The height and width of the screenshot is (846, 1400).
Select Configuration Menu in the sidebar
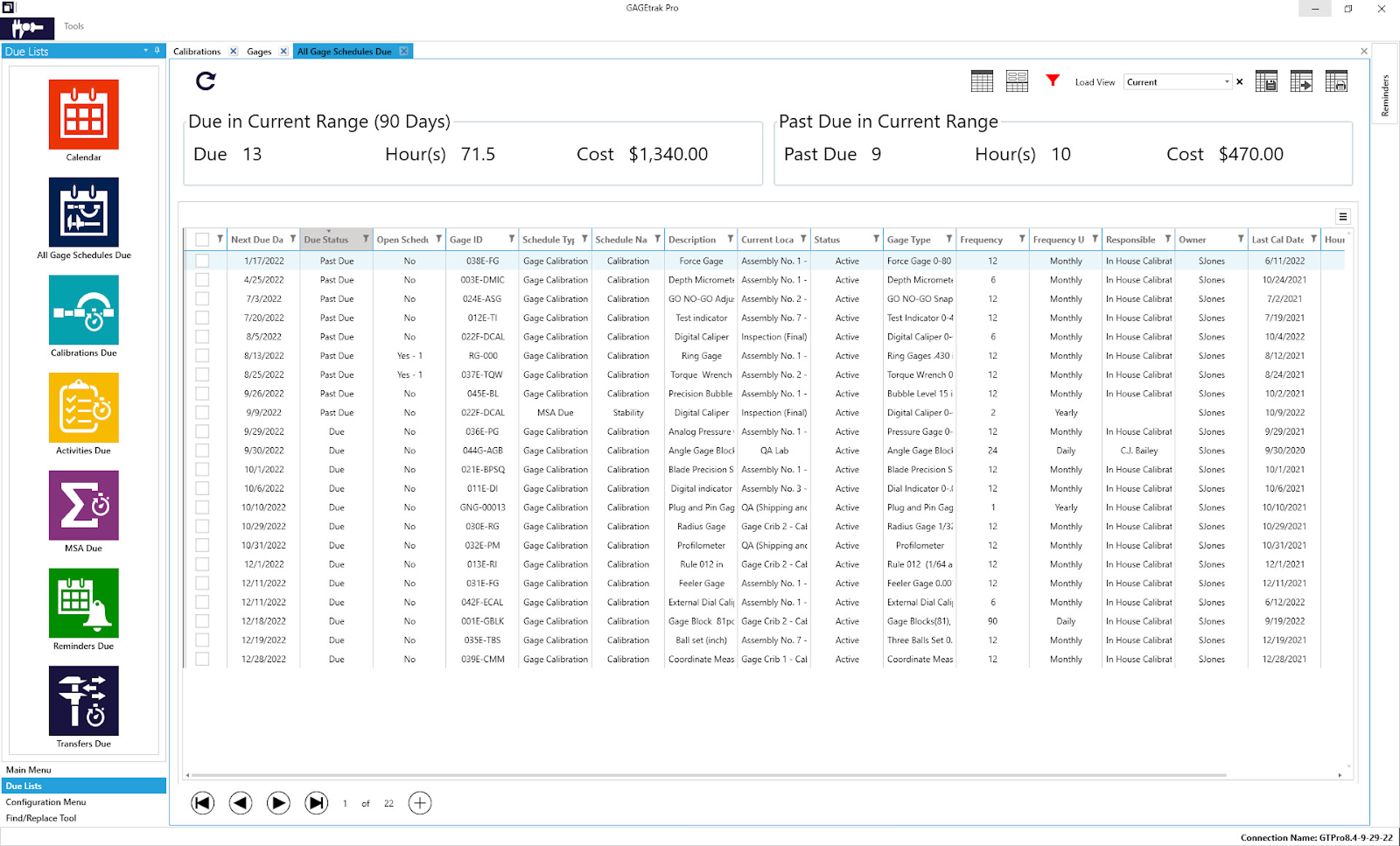point(45,801)
